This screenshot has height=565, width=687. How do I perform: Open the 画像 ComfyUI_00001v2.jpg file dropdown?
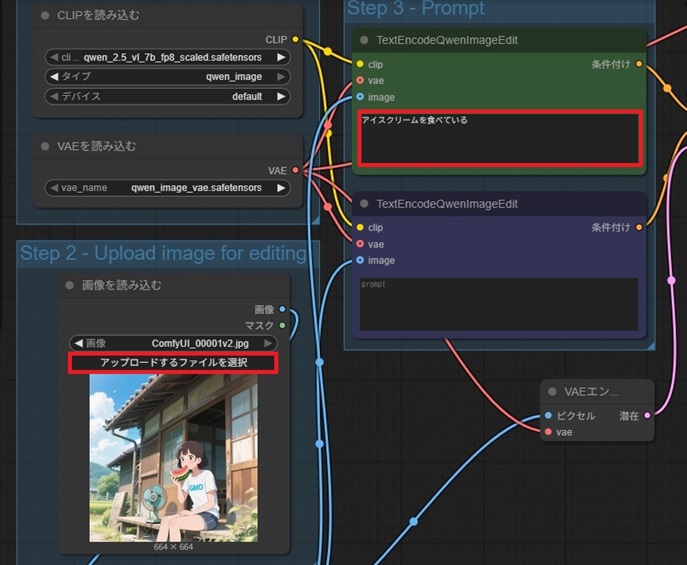point(173,343)
